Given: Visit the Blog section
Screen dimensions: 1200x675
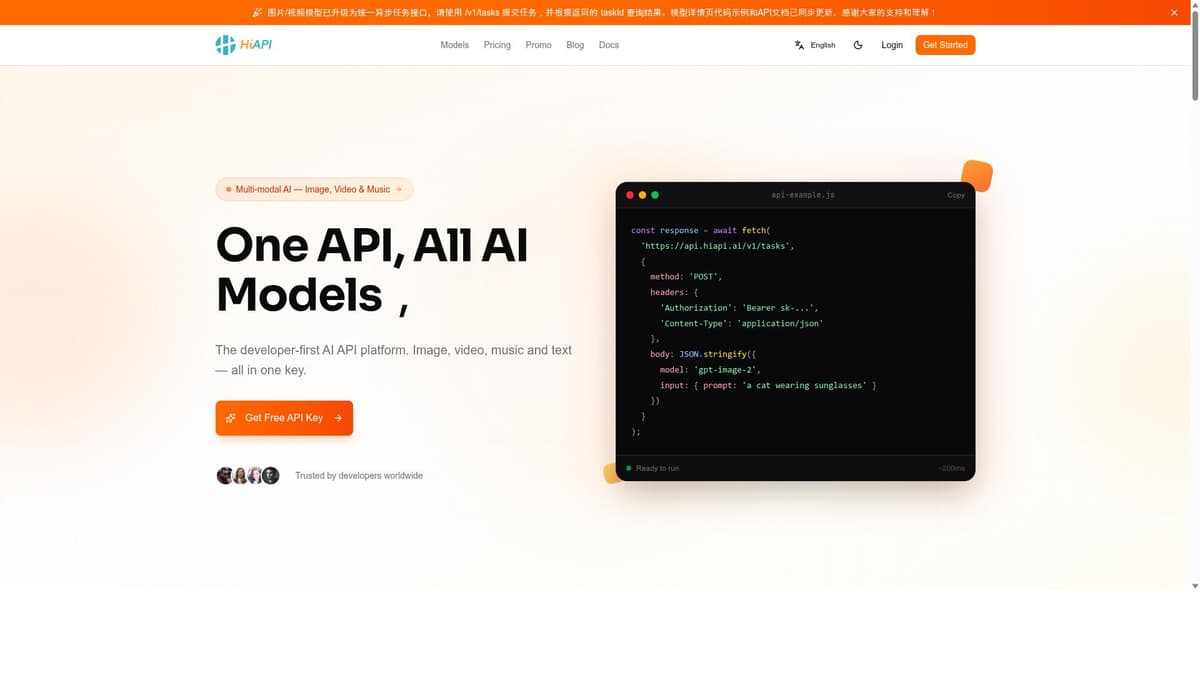Looking at the screenshot, I should tap(575, 45).
